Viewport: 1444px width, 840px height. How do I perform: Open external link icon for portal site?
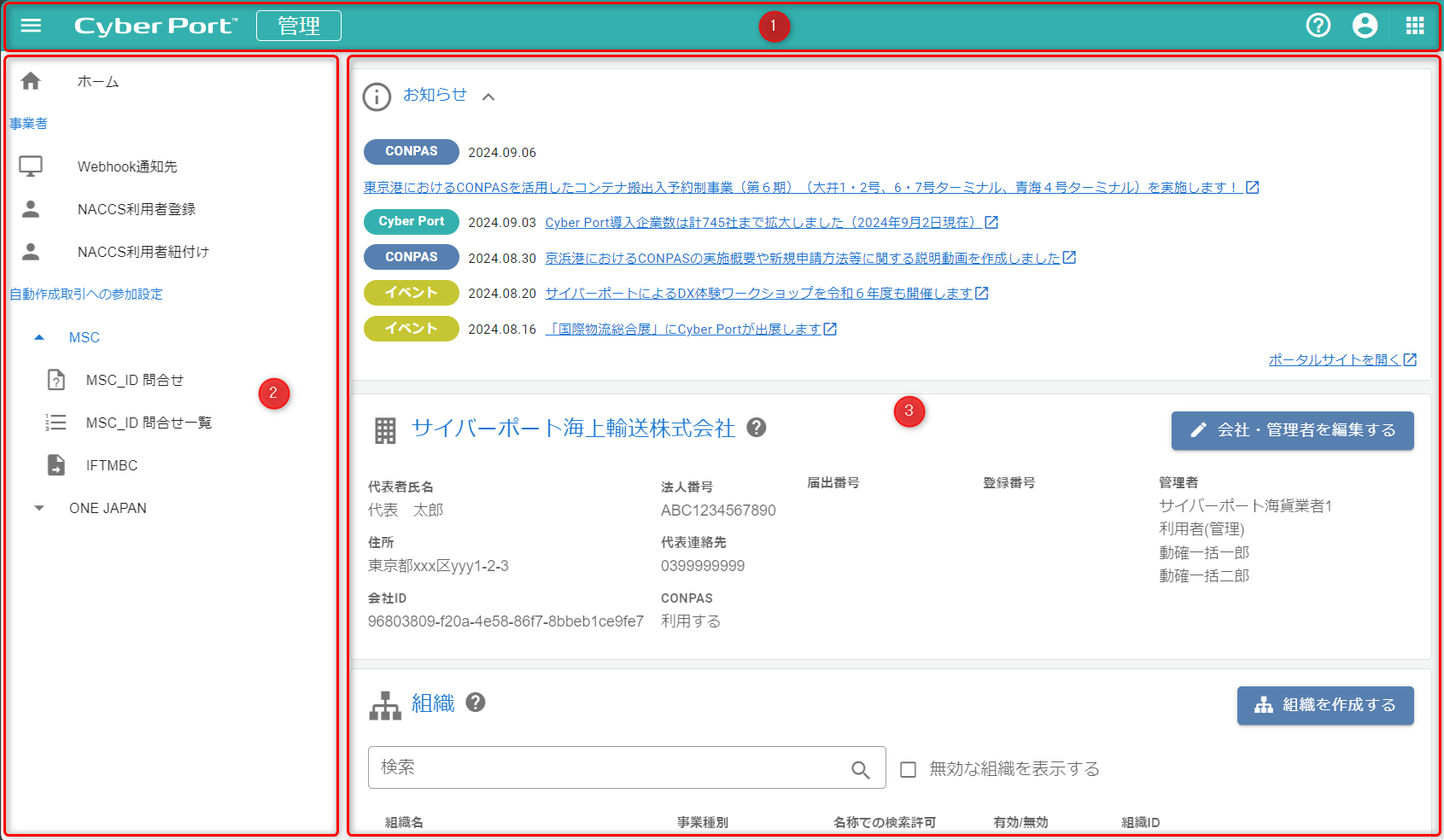pos(1410,360)
